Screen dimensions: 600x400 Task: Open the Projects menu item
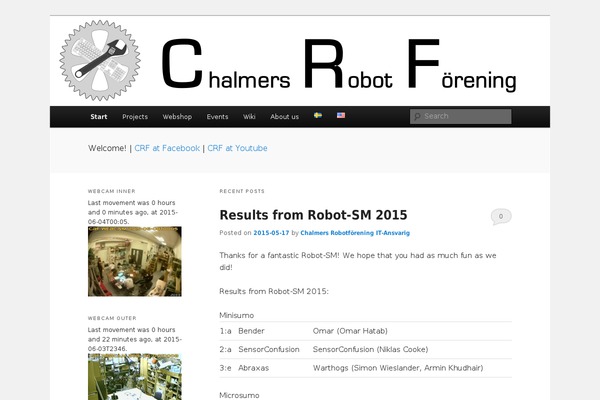[135, 117]
